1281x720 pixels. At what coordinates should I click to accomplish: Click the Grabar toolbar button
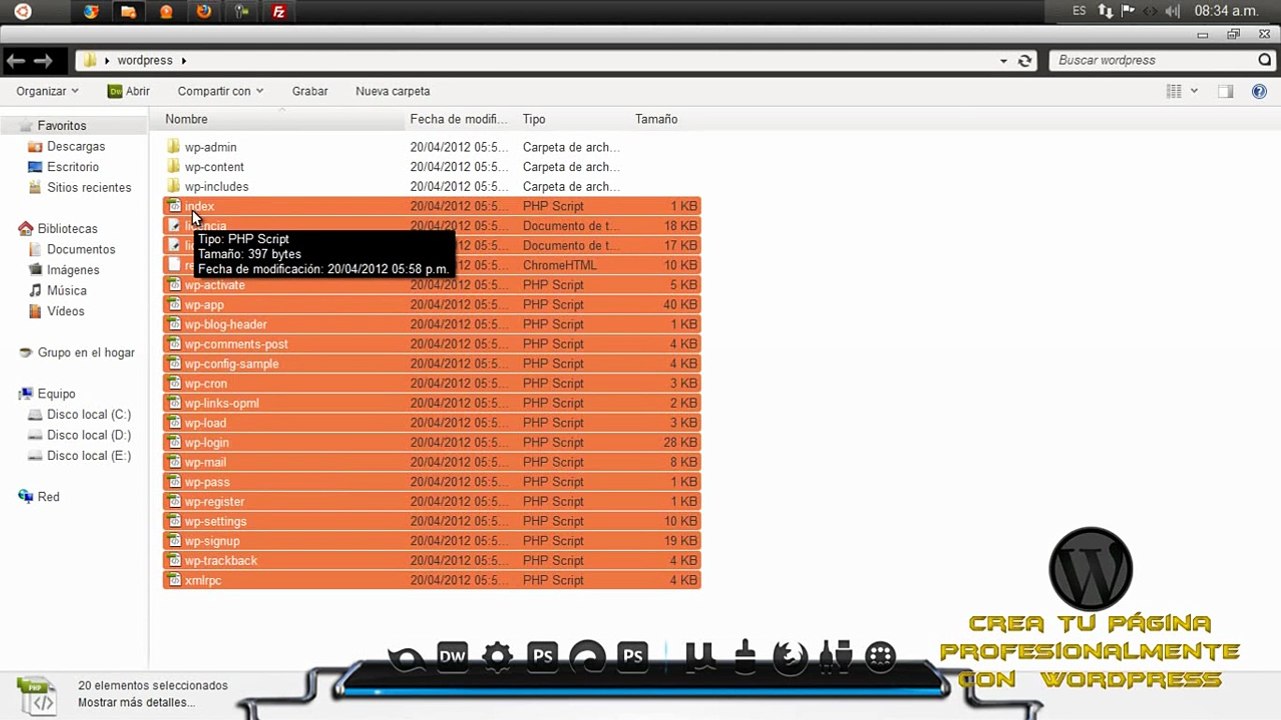tap(310, 91)
